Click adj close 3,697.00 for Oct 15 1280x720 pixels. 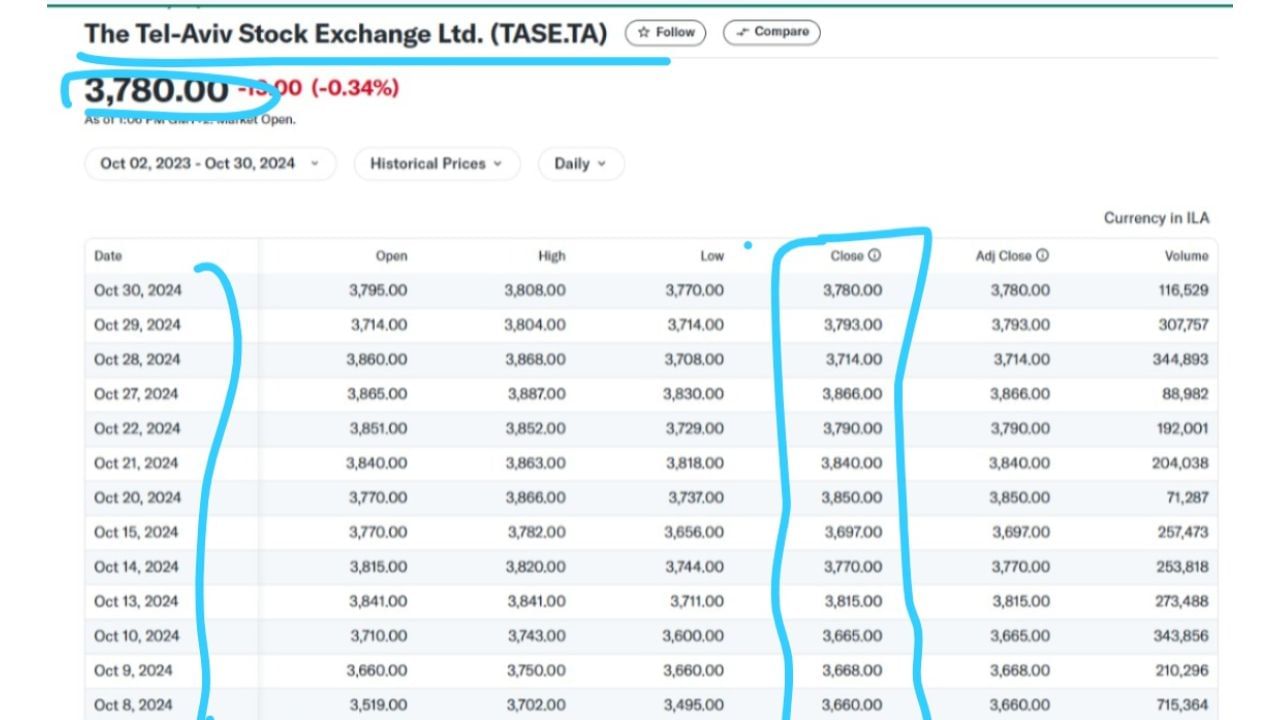click(x=1021, y=532)
